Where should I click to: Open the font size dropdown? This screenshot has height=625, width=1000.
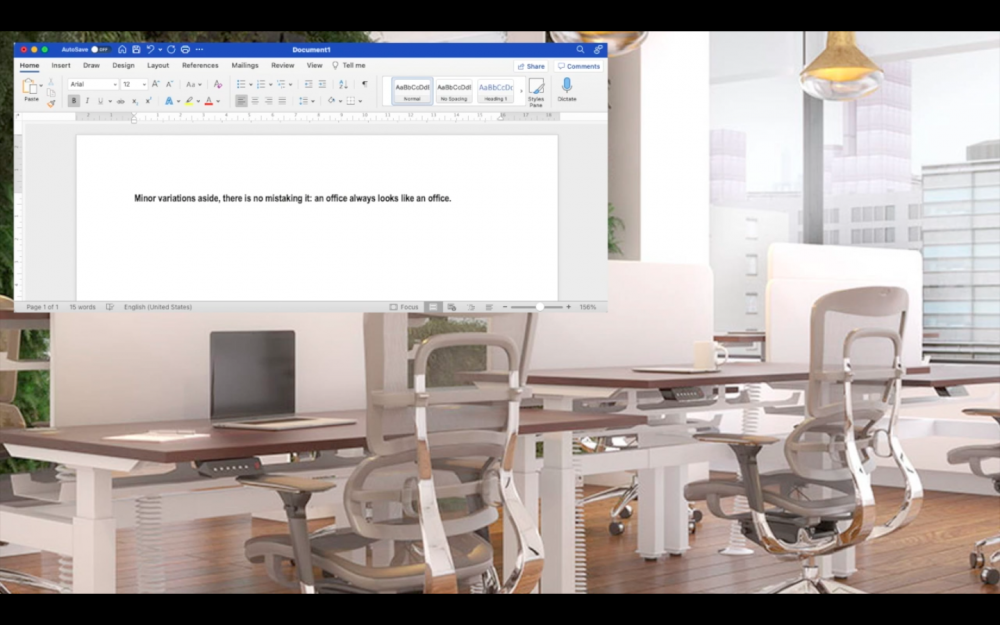click(144, 84)
